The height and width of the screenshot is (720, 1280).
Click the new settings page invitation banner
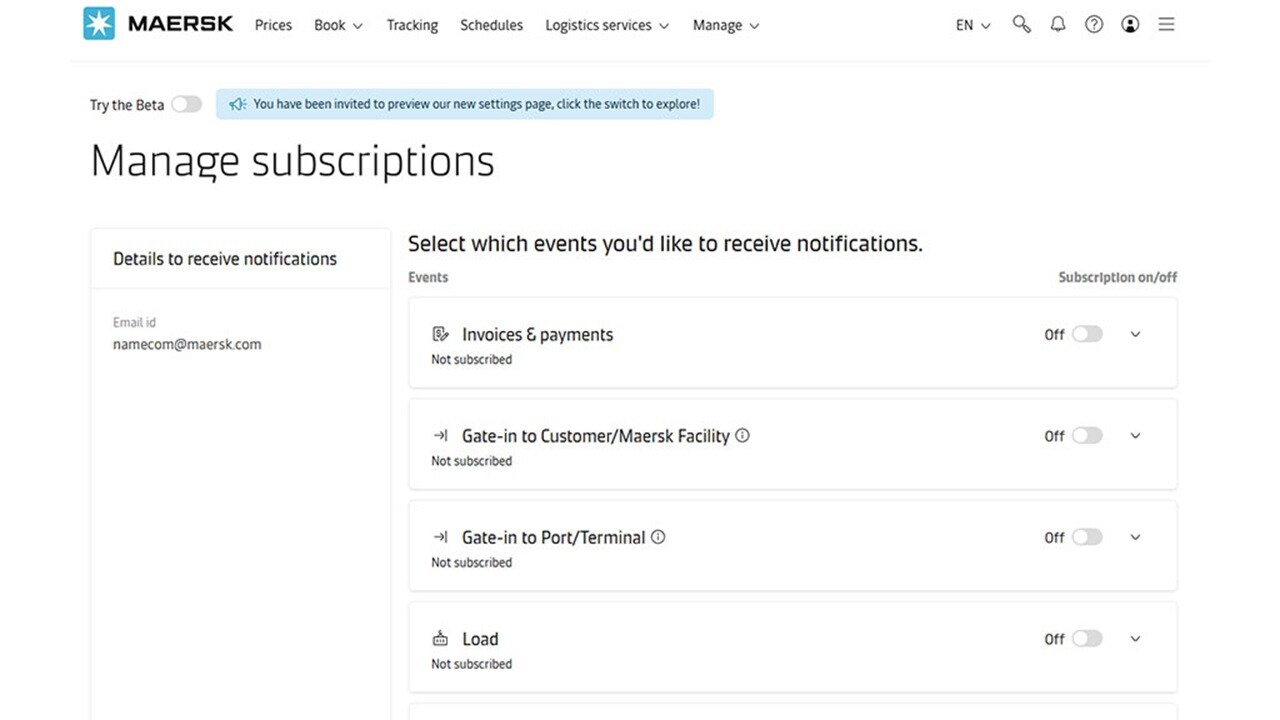coord(465,104)
